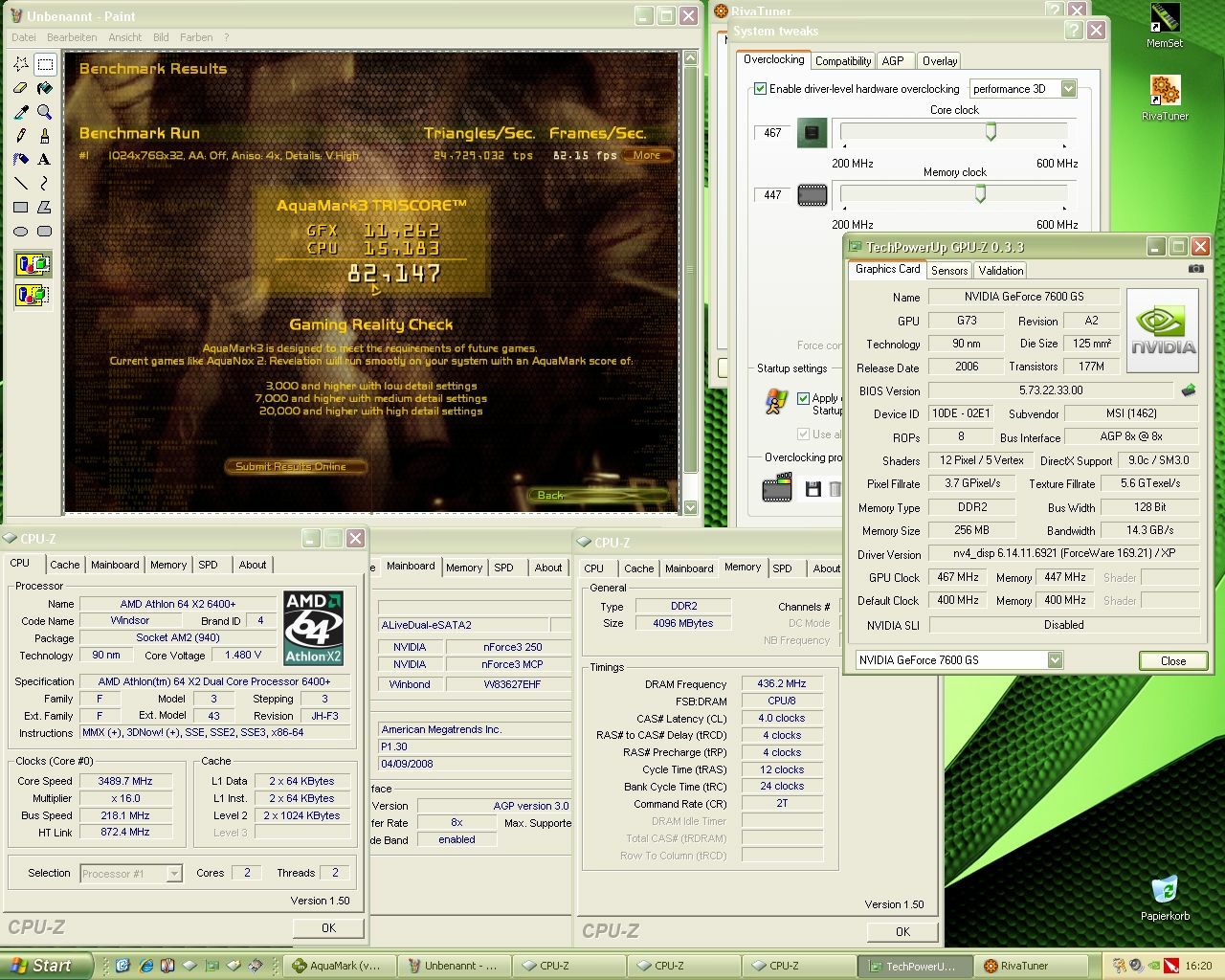Open the performance 3D dropdown in RivaTuner
1225x980 pixels.
pyautogui.click(x=1068, y=89)
